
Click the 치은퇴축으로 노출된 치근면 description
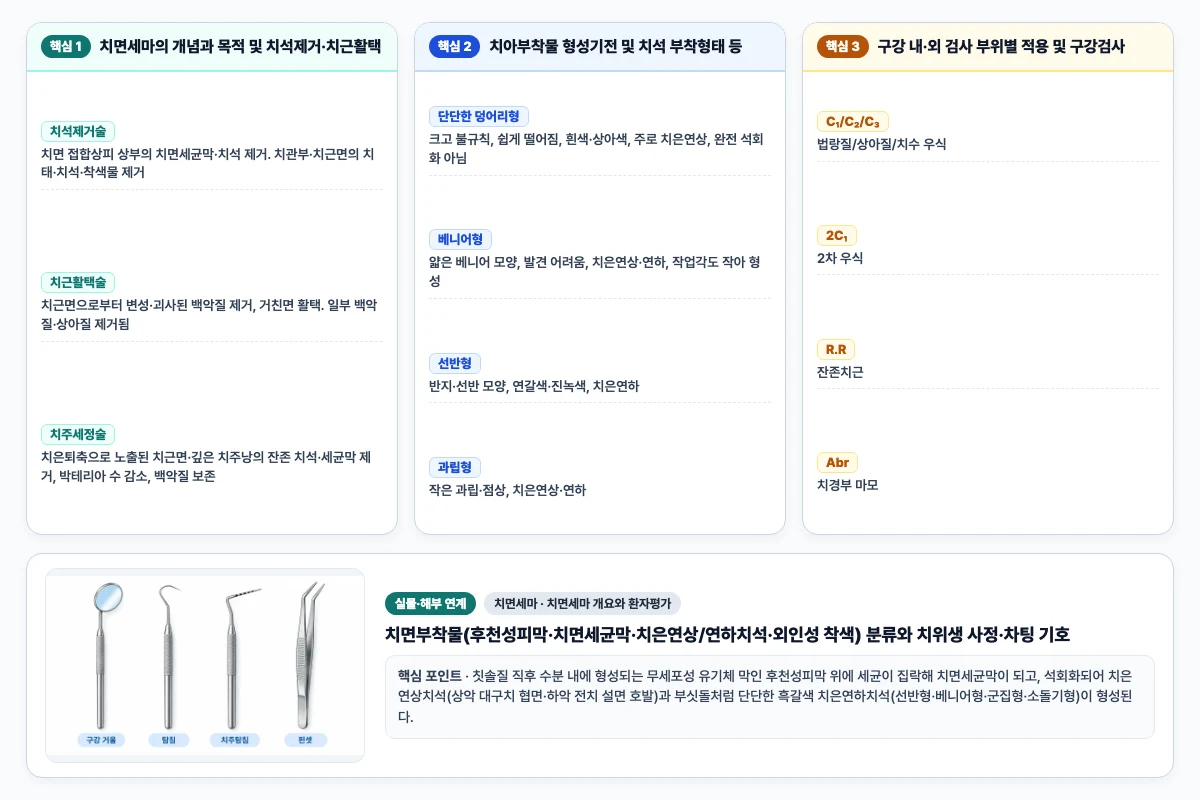point(207,467)
